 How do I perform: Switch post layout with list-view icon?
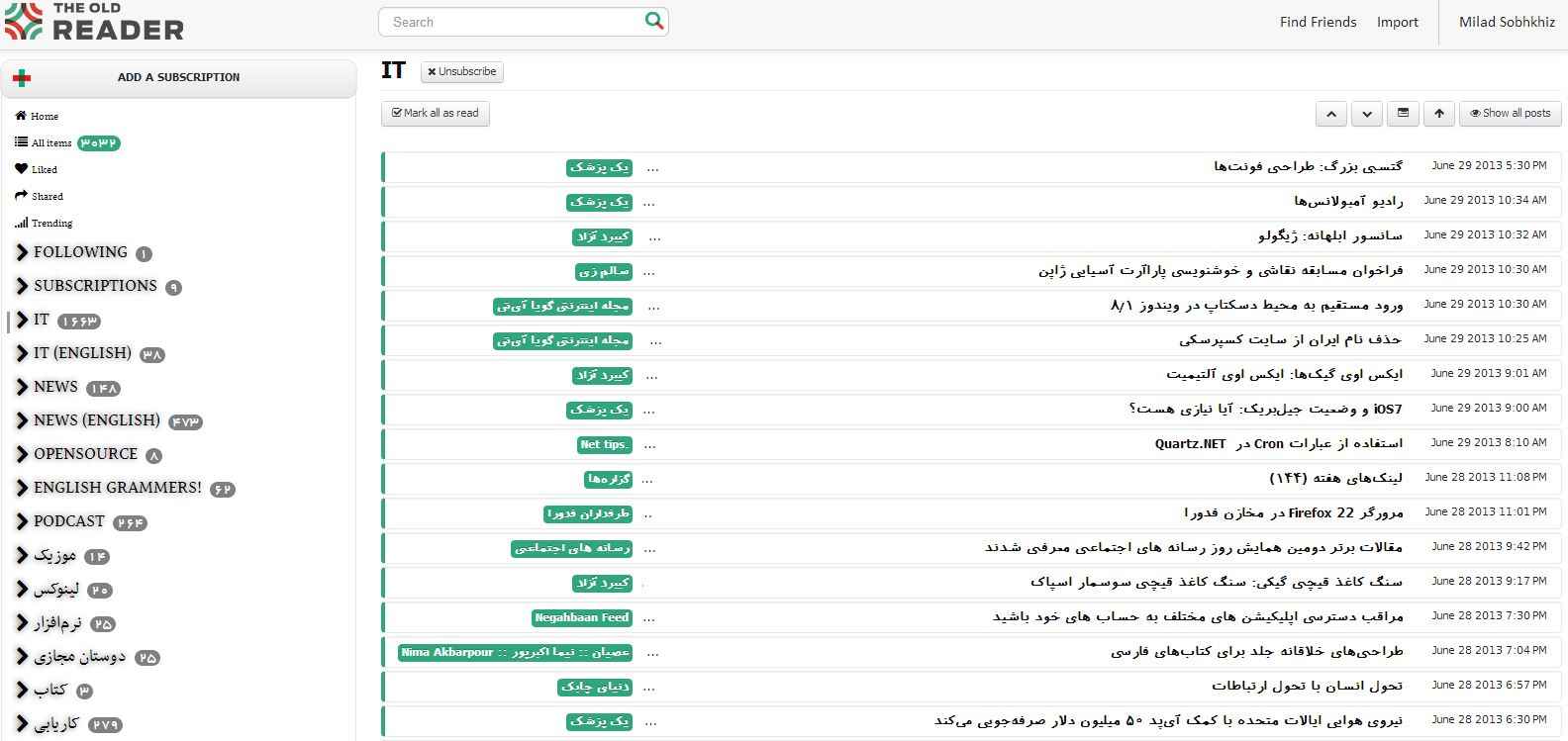(x=1403, y=114)
